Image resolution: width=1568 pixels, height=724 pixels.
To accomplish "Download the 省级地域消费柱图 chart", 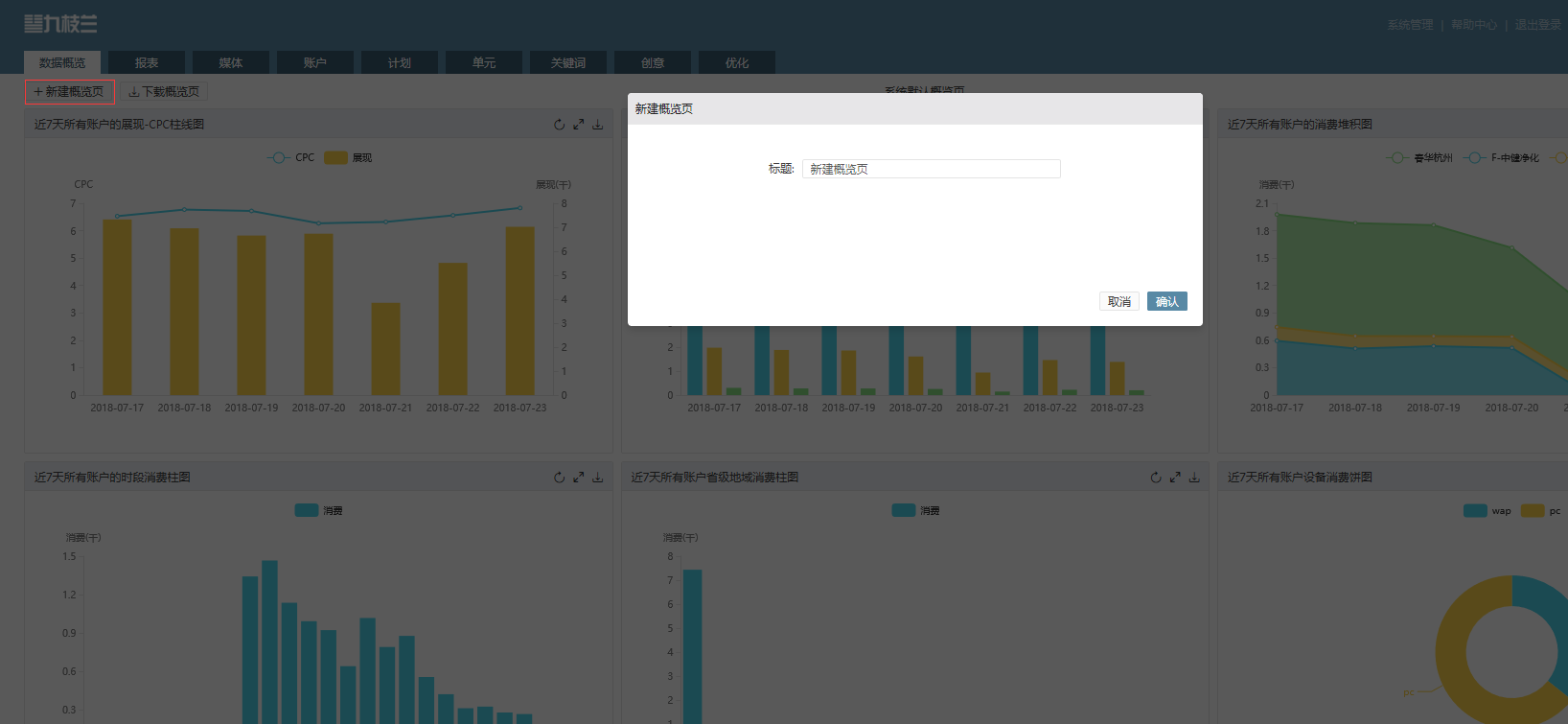I will coord(1194,478).
